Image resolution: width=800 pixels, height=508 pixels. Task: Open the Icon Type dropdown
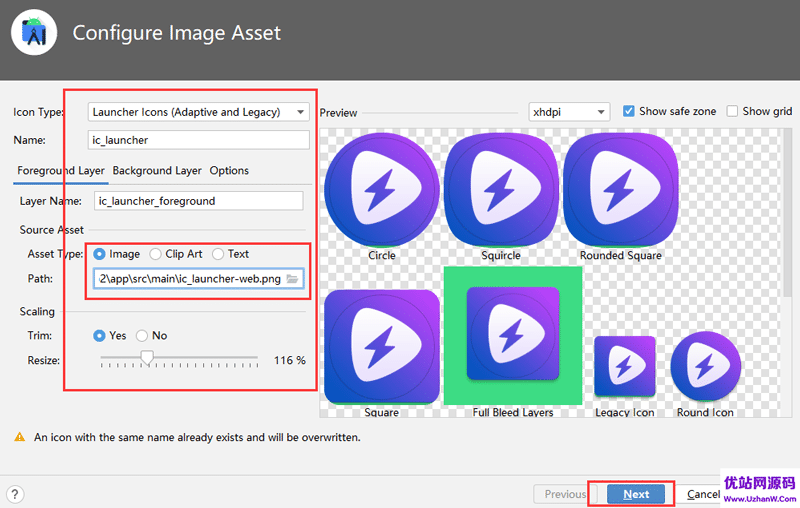tap(198, 112)
